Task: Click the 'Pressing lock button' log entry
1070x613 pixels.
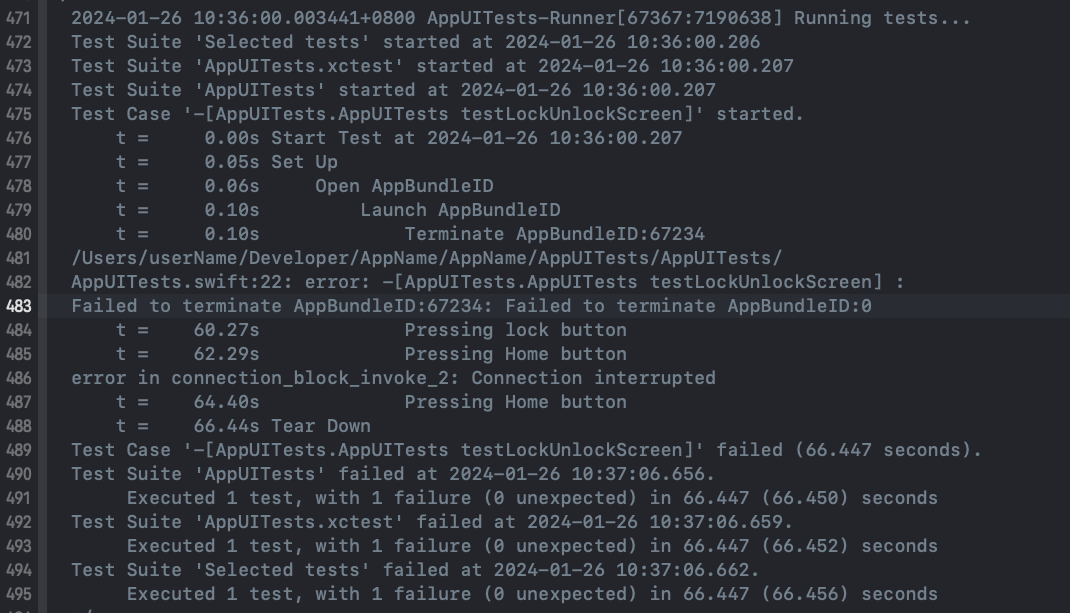Action: (x=515, y=330)
